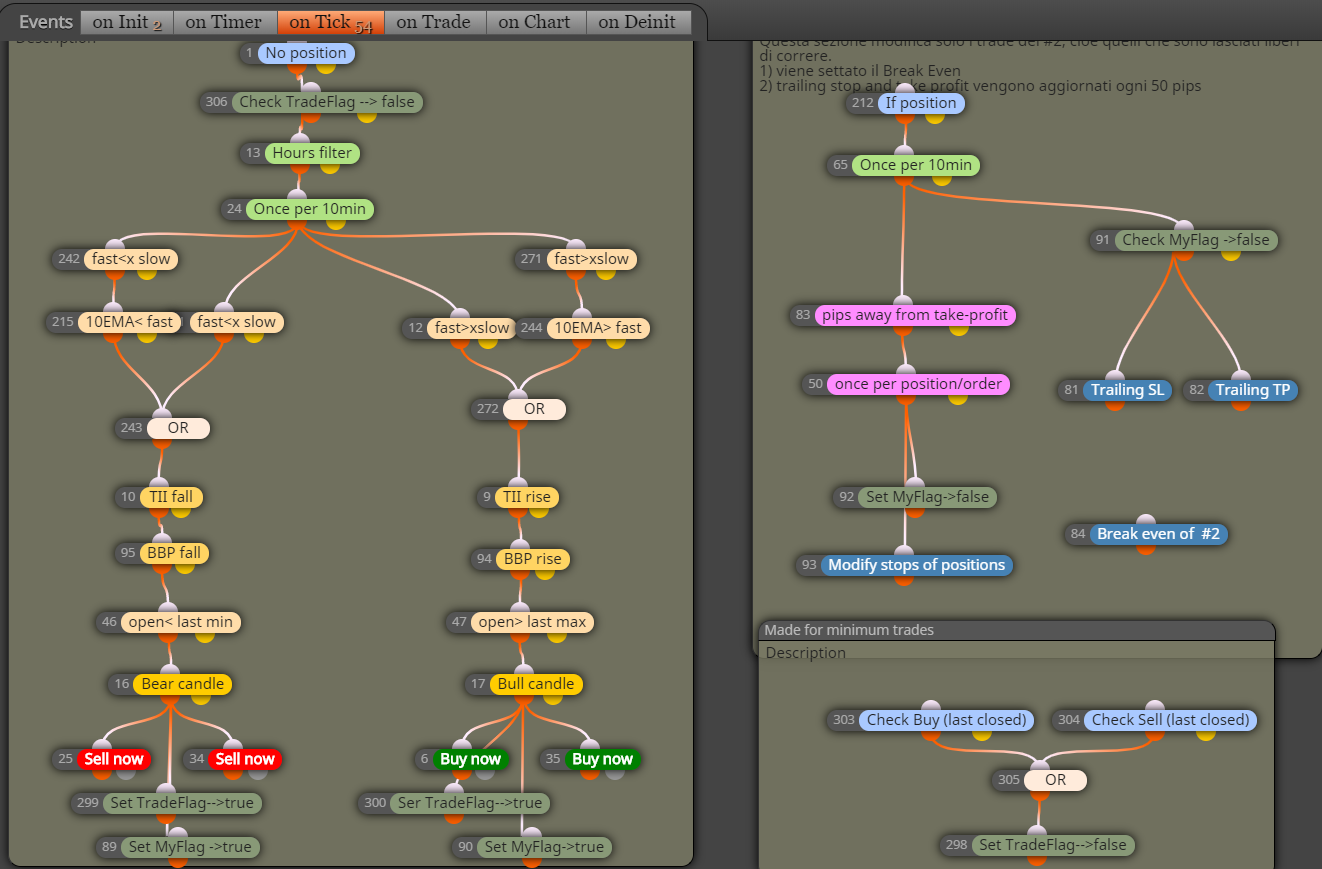Open the on Deinit events tab
The height and width of the screenshot is (869, 1322).
[x=638, y=22]
